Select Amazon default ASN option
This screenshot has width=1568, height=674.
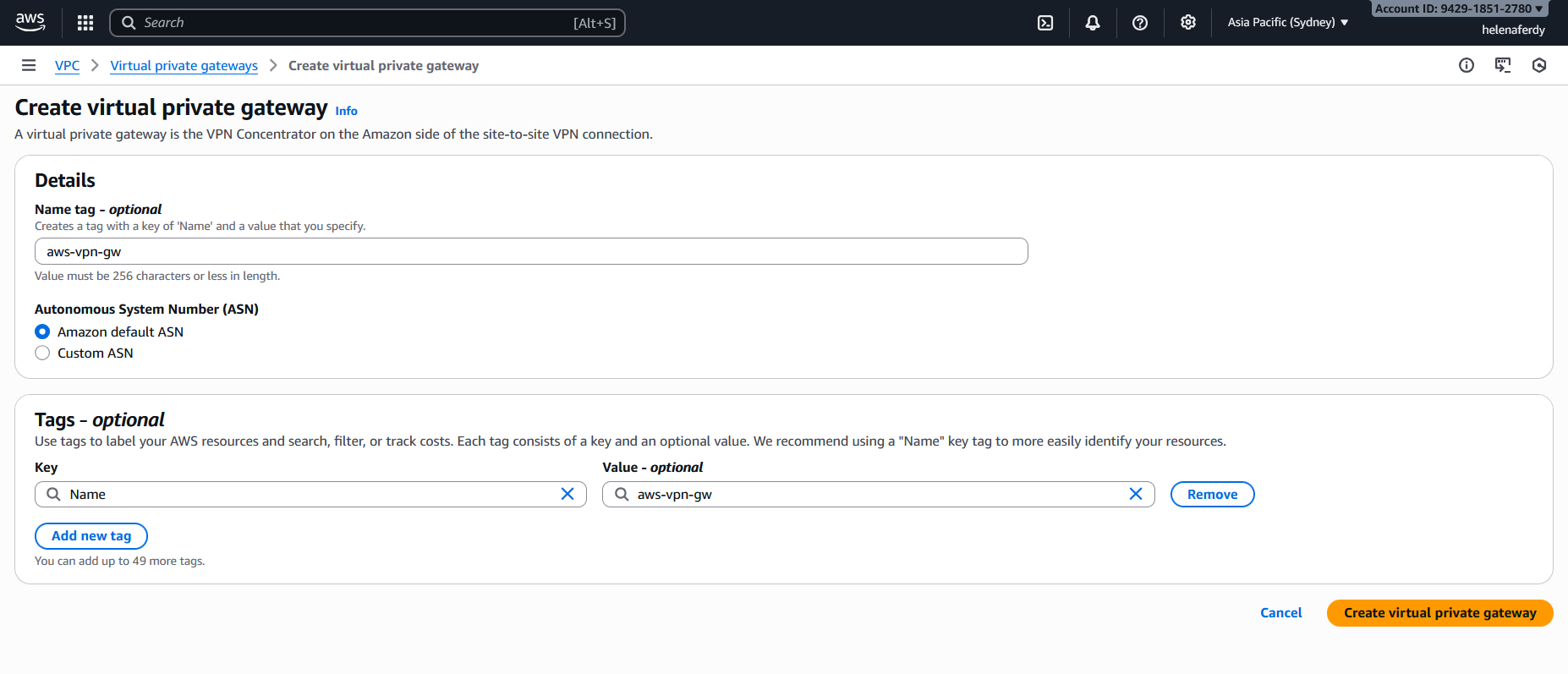(43, 332)
